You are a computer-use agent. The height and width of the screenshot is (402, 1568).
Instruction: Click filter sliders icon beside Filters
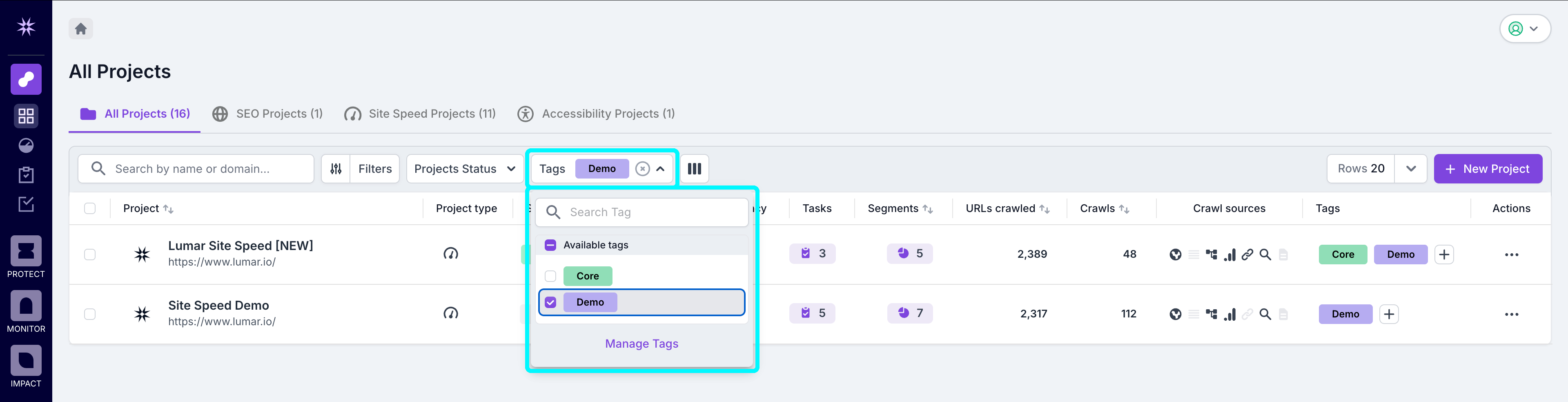pyautogui.click(x=336, y=169)
